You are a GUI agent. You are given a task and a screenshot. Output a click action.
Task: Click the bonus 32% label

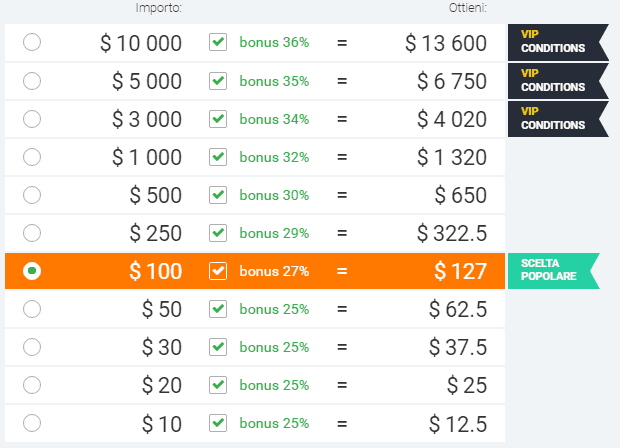coord(274,157)
